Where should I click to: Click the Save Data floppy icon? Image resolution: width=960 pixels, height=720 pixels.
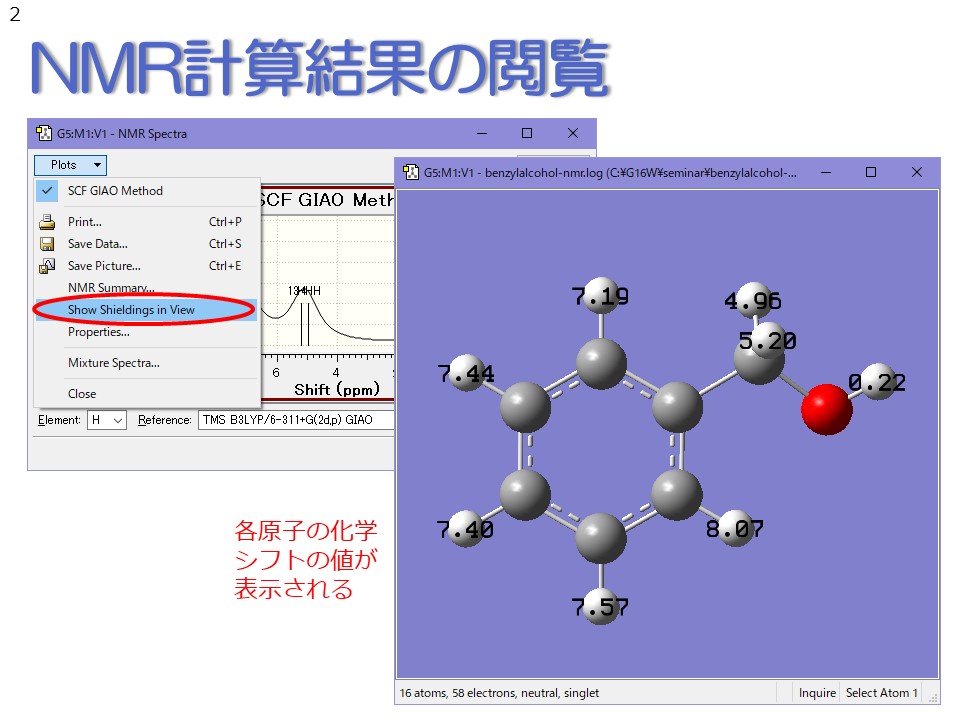47,244
